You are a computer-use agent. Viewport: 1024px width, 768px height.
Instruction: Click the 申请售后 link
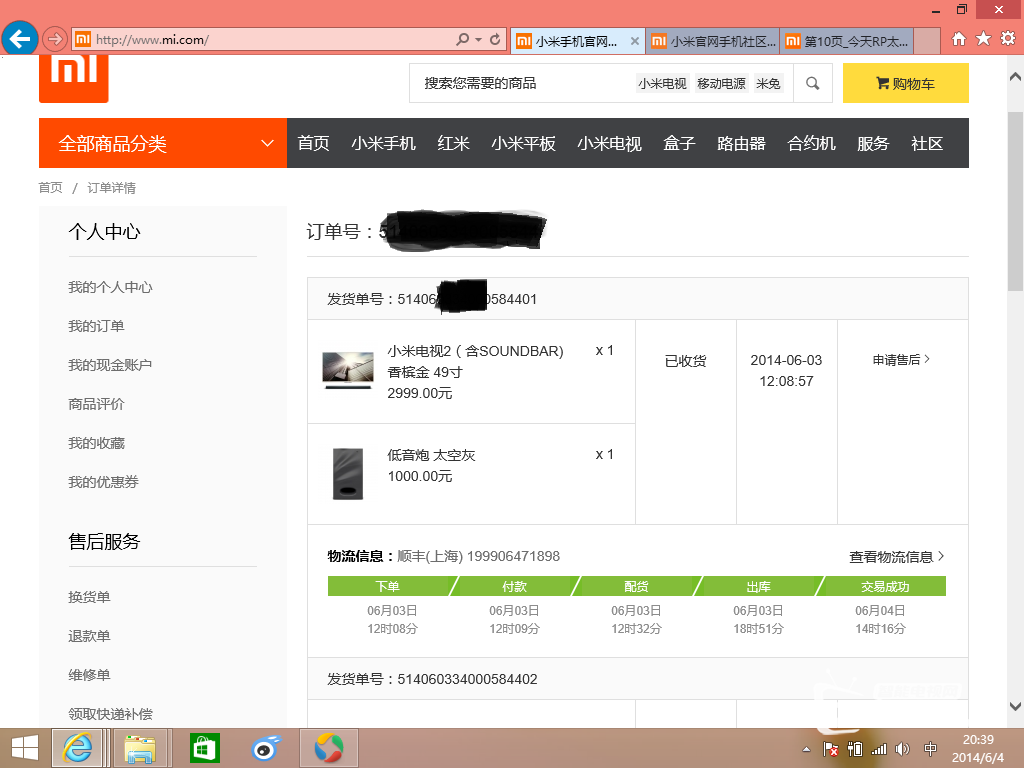(901, 360)
